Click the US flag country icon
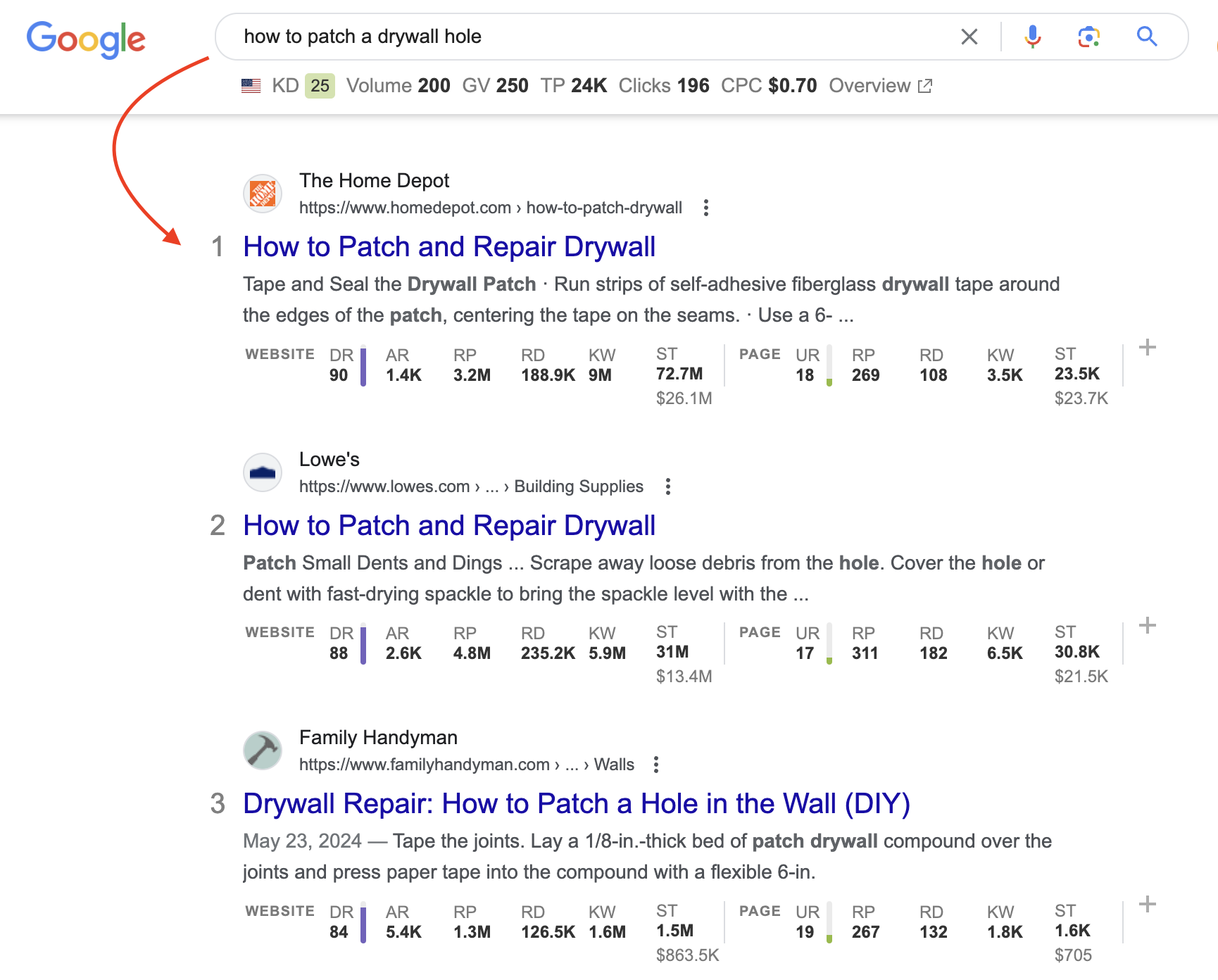The image size is (1218, 980). (251, 86)
